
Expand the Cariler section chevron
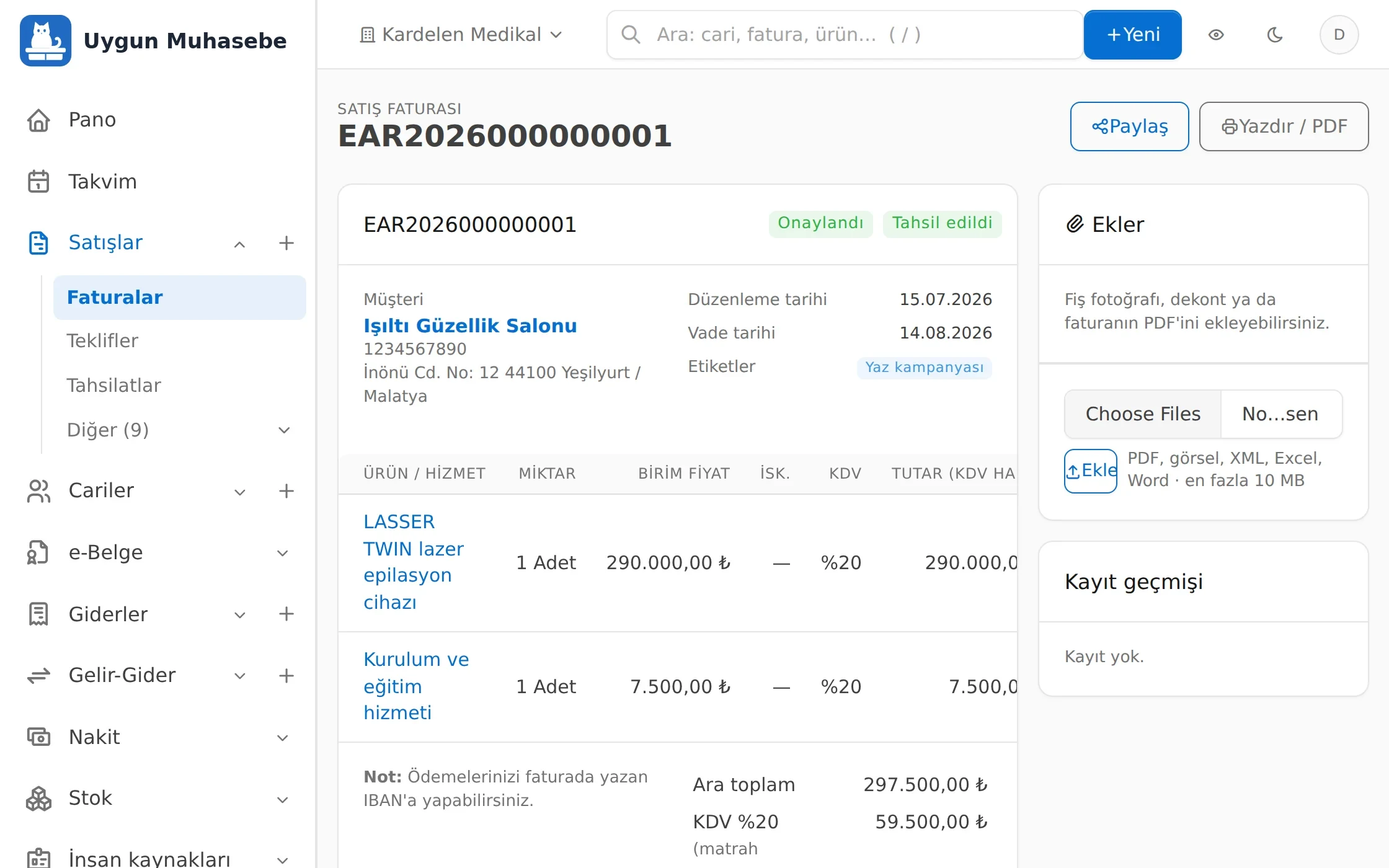[x=239, y=492]
